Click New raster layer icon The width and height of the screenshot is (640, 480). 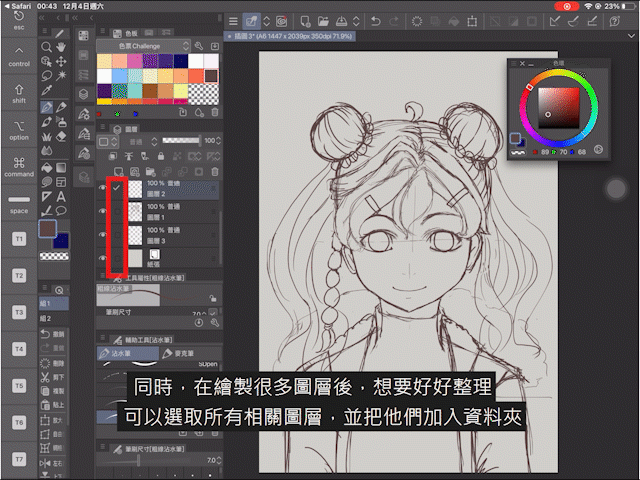pos(118,171)
